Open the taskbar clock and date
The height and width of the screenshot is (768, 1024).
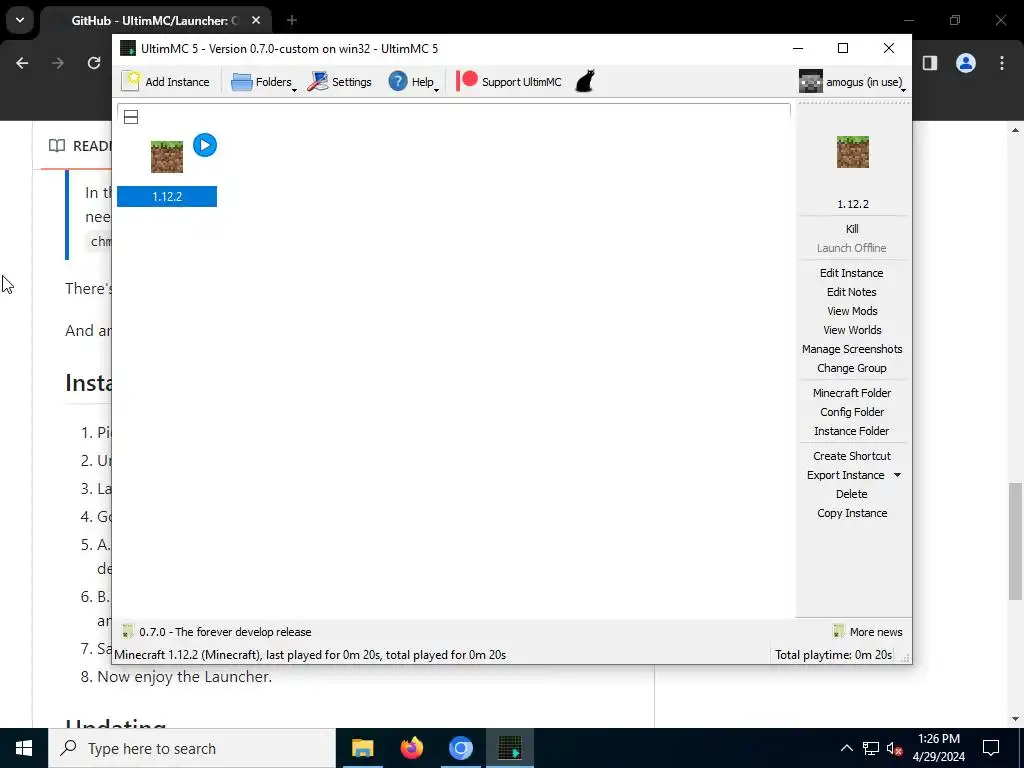pyautogui.click(x=938, y=748)
